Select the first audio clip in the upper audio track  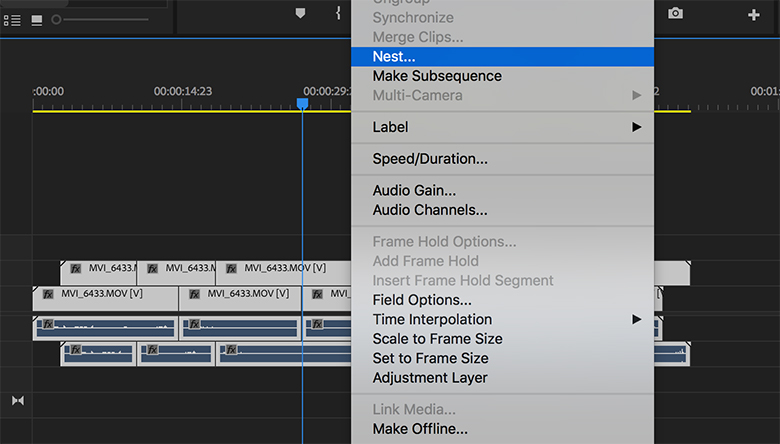[105, 328]
